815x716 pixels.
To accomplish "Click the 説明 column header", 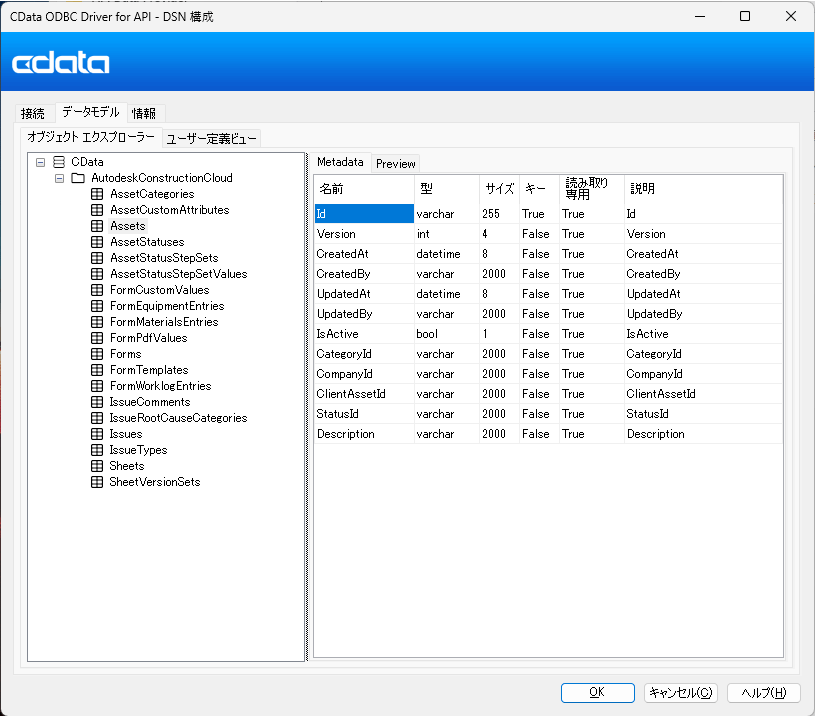I will (x=703, y=189).
